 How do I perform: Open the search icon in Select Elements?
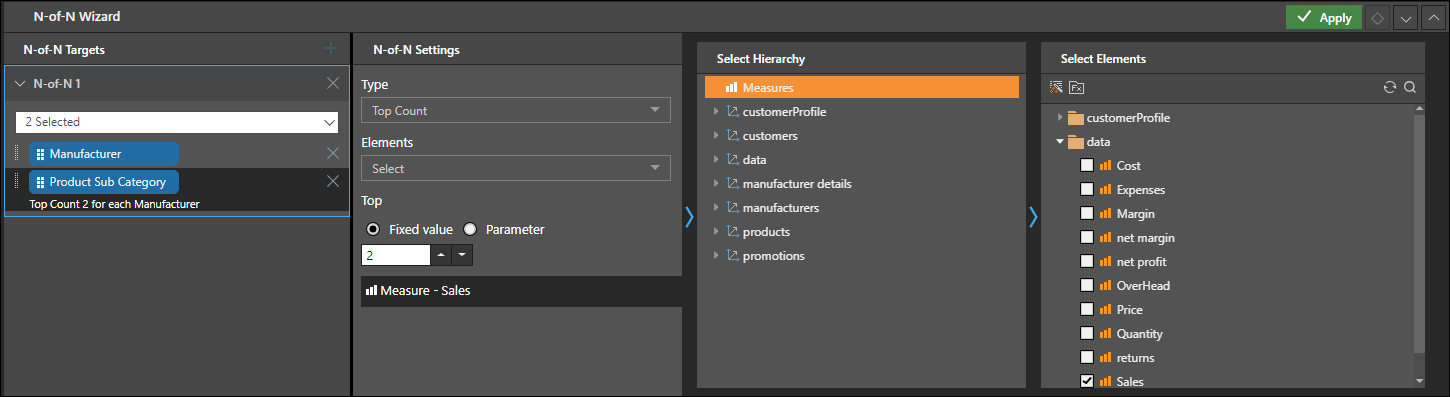[1410, 87]
